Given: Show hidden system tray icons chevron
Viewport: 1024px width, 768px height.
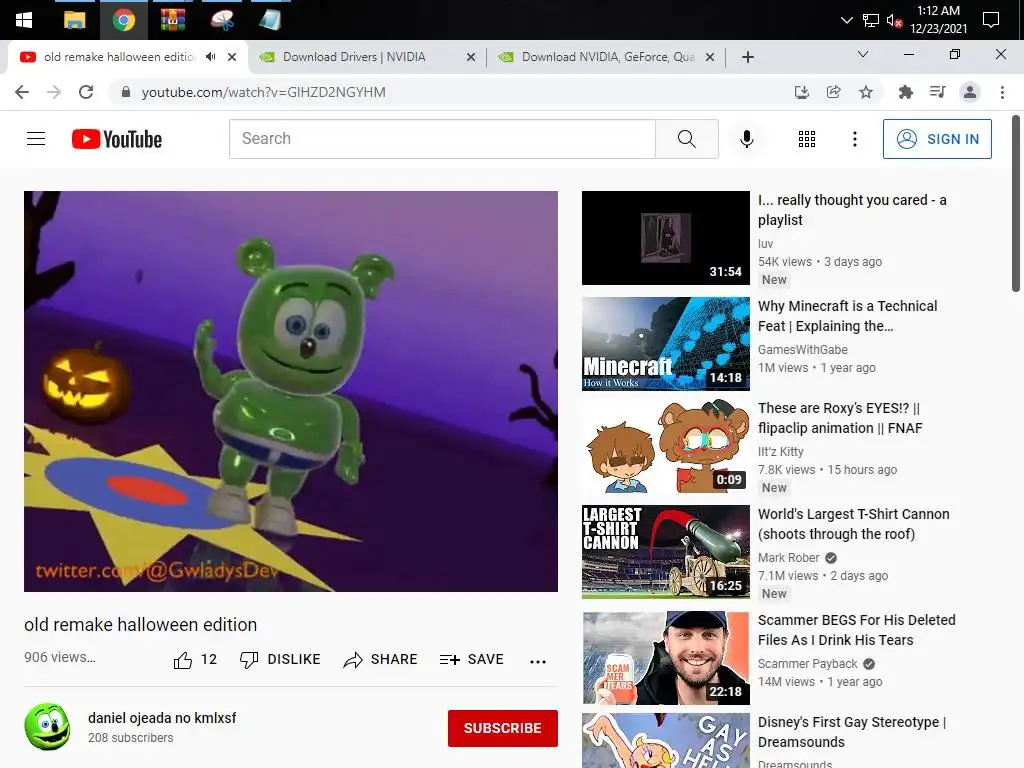Looking at the screenshot, I should 846,20.
